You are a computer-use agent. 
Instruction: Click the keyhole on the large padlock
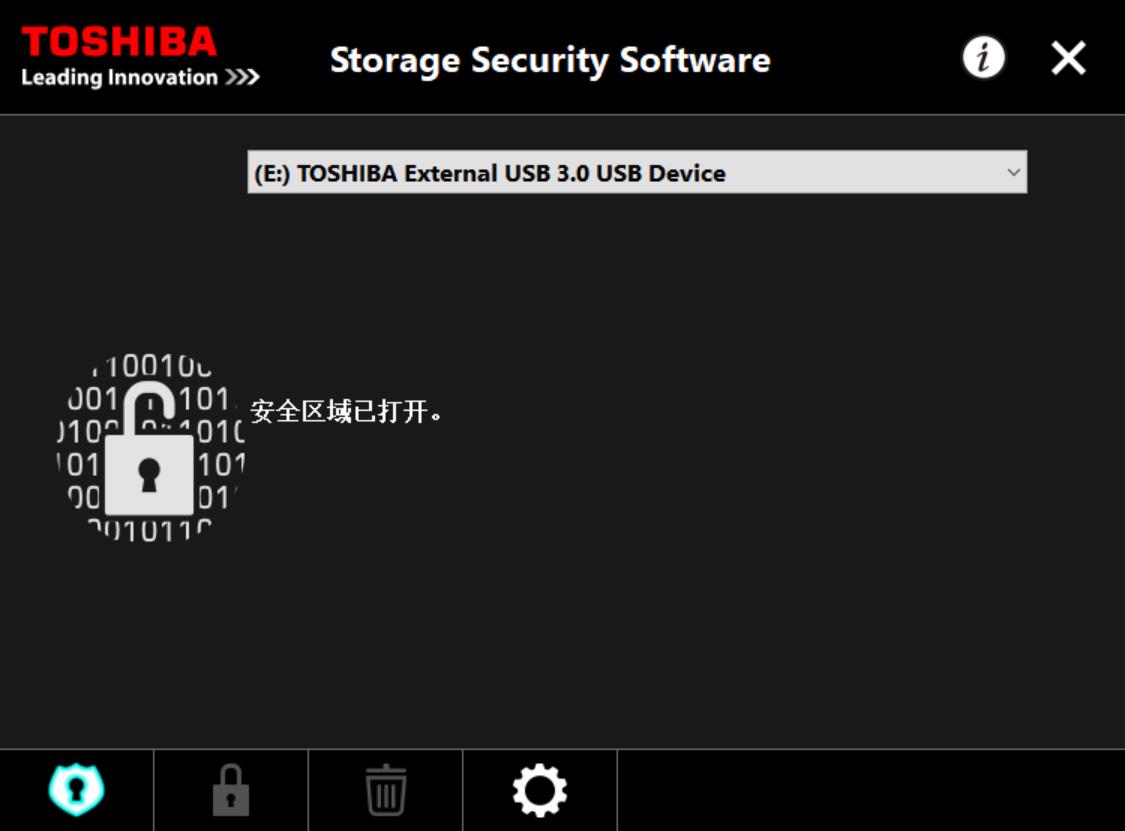click(149, 475)
